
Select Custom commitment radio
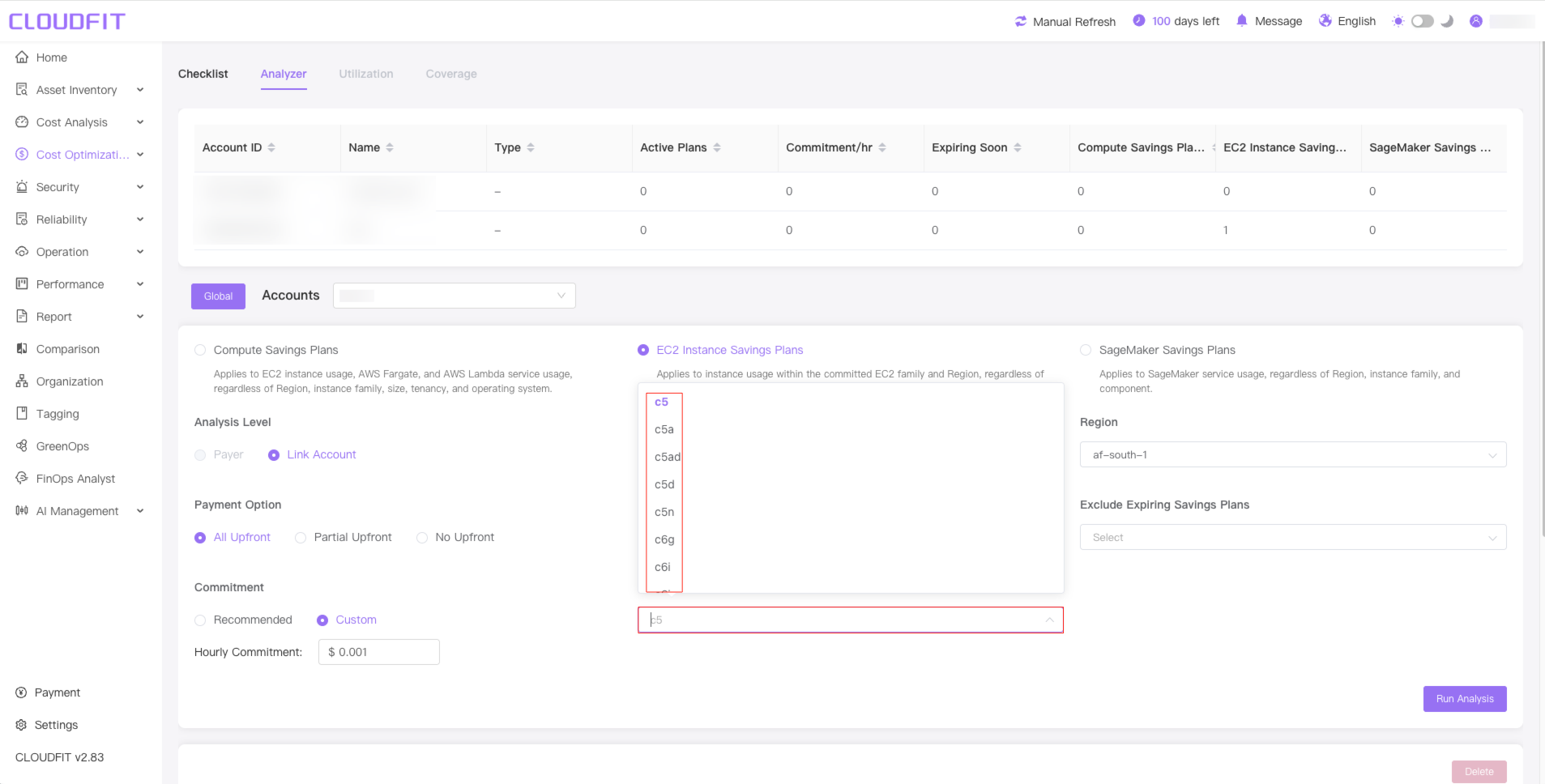[x=322, y=620]
